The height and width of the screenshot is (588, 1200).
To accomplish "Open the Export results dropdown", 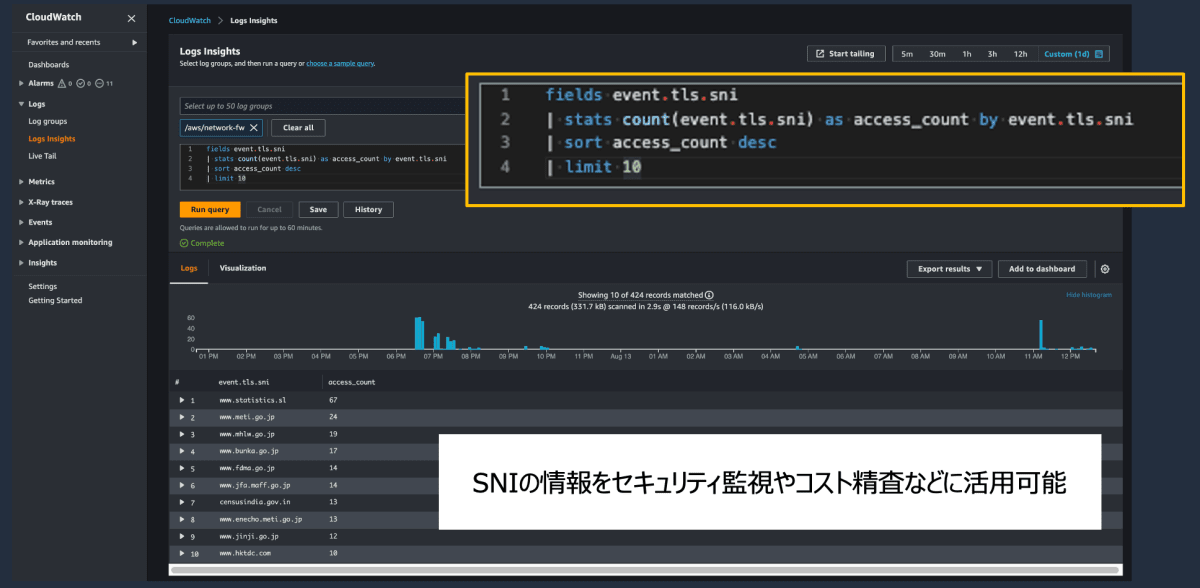I will (947, 268).
